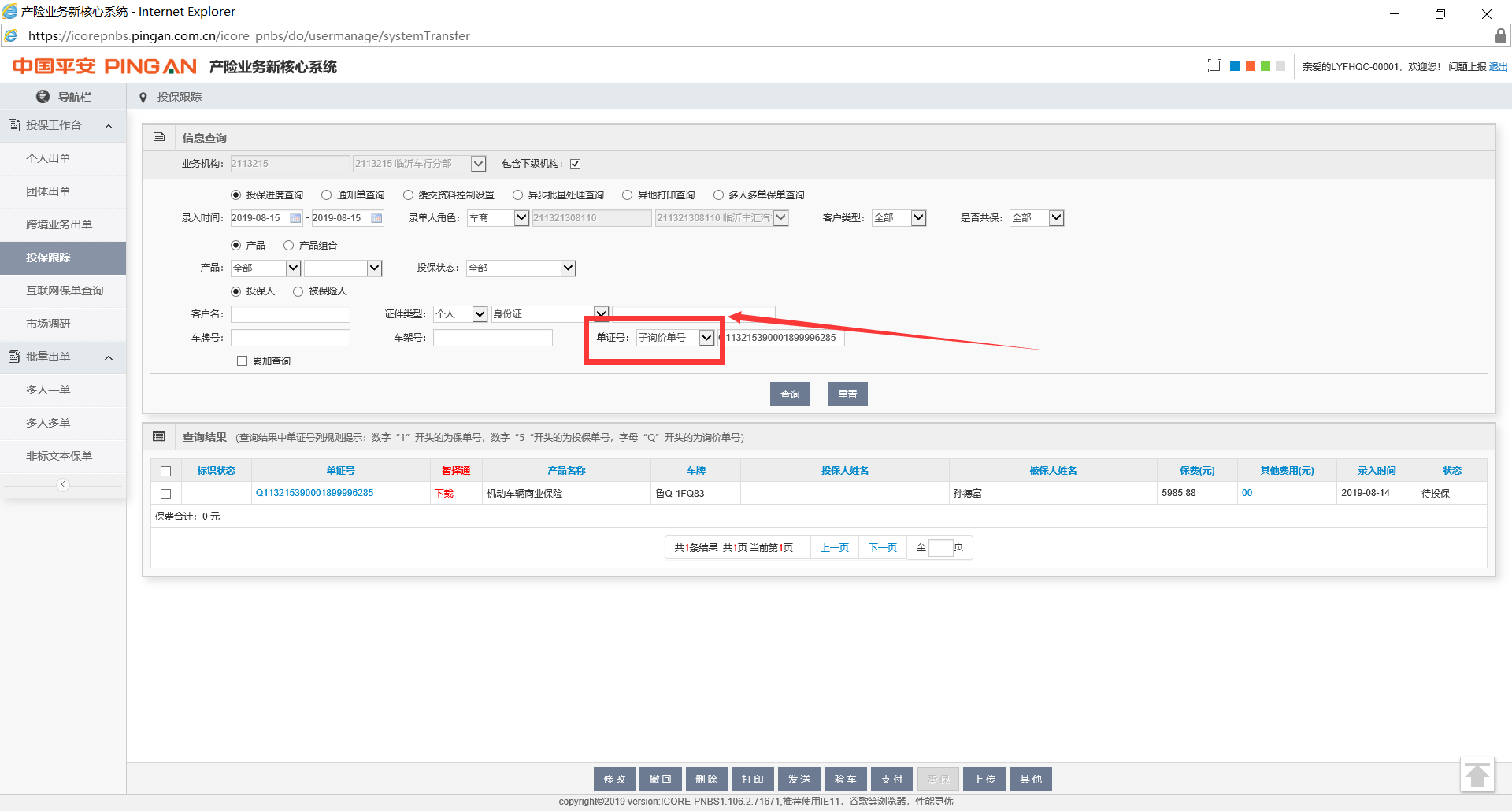Open the 产品 dropdown showing 全部

pos(265,268)
